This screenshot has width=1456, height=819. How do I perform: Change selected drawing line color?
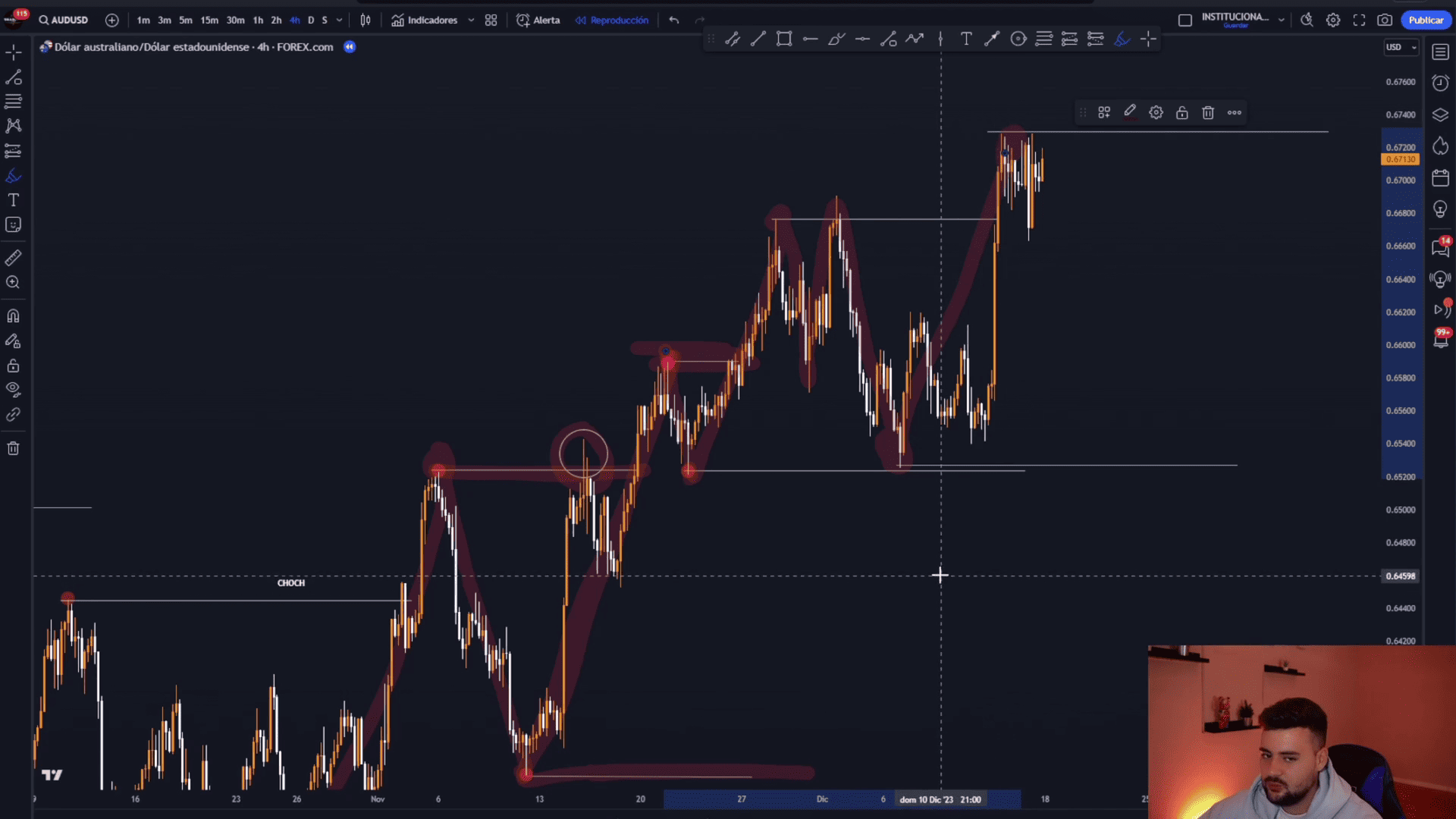pyautogui.click(x=1130, y=113)
